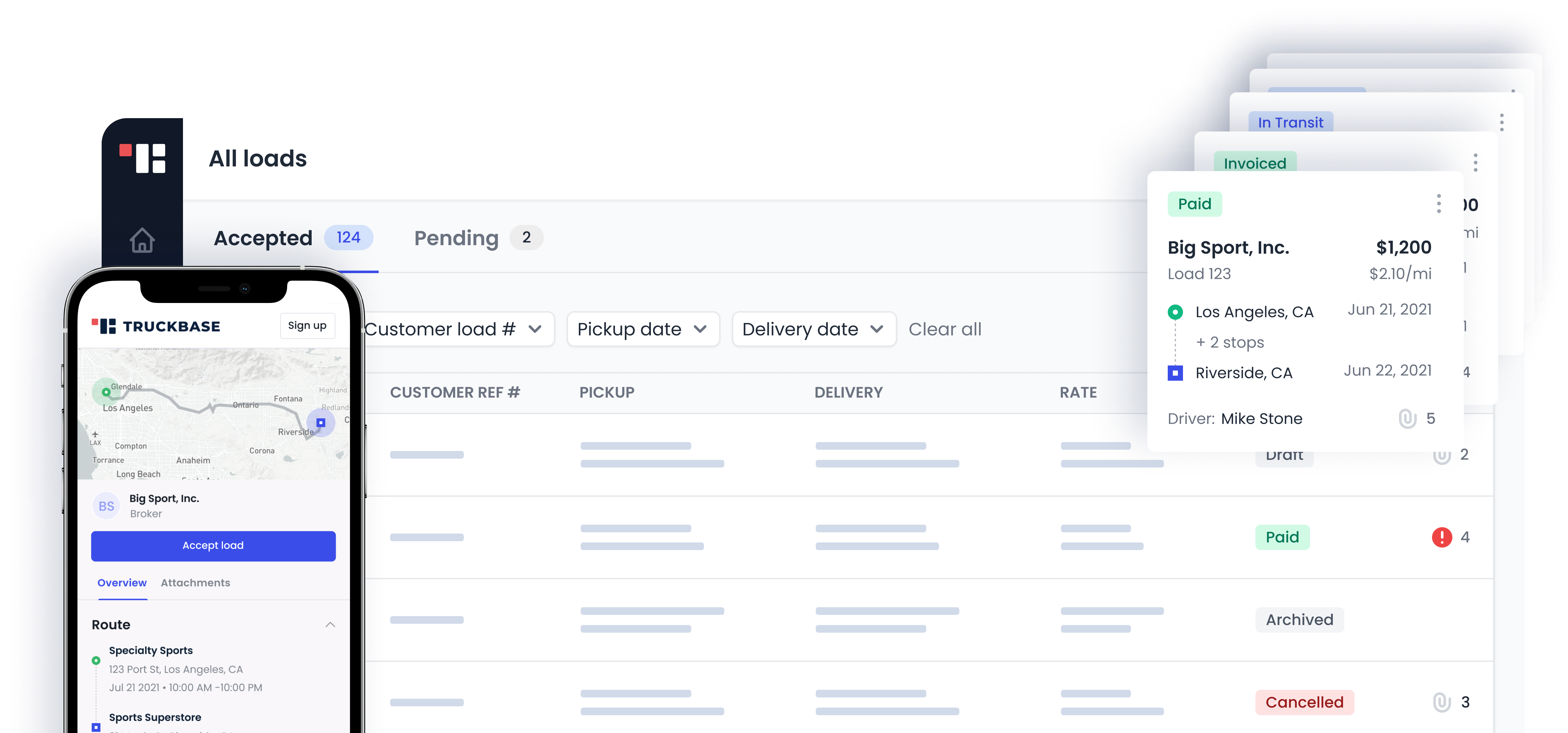Open the three-dot menu on the Invoiced card
The width and height of the screenshot is (1568, 733).
pos(1475,163)
